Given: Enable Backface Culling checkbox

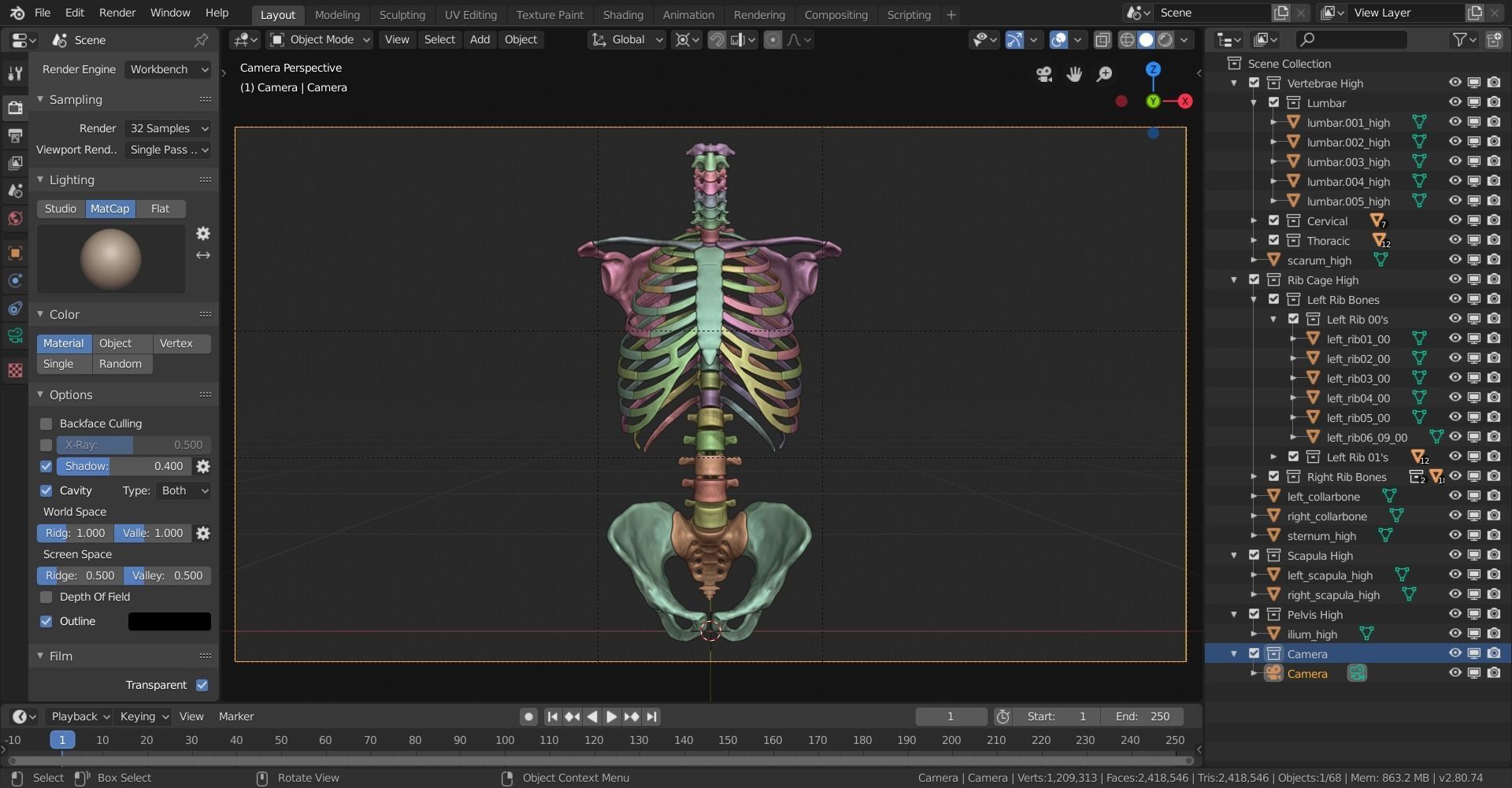Looking at the screenshot, I should coord(46,424).
